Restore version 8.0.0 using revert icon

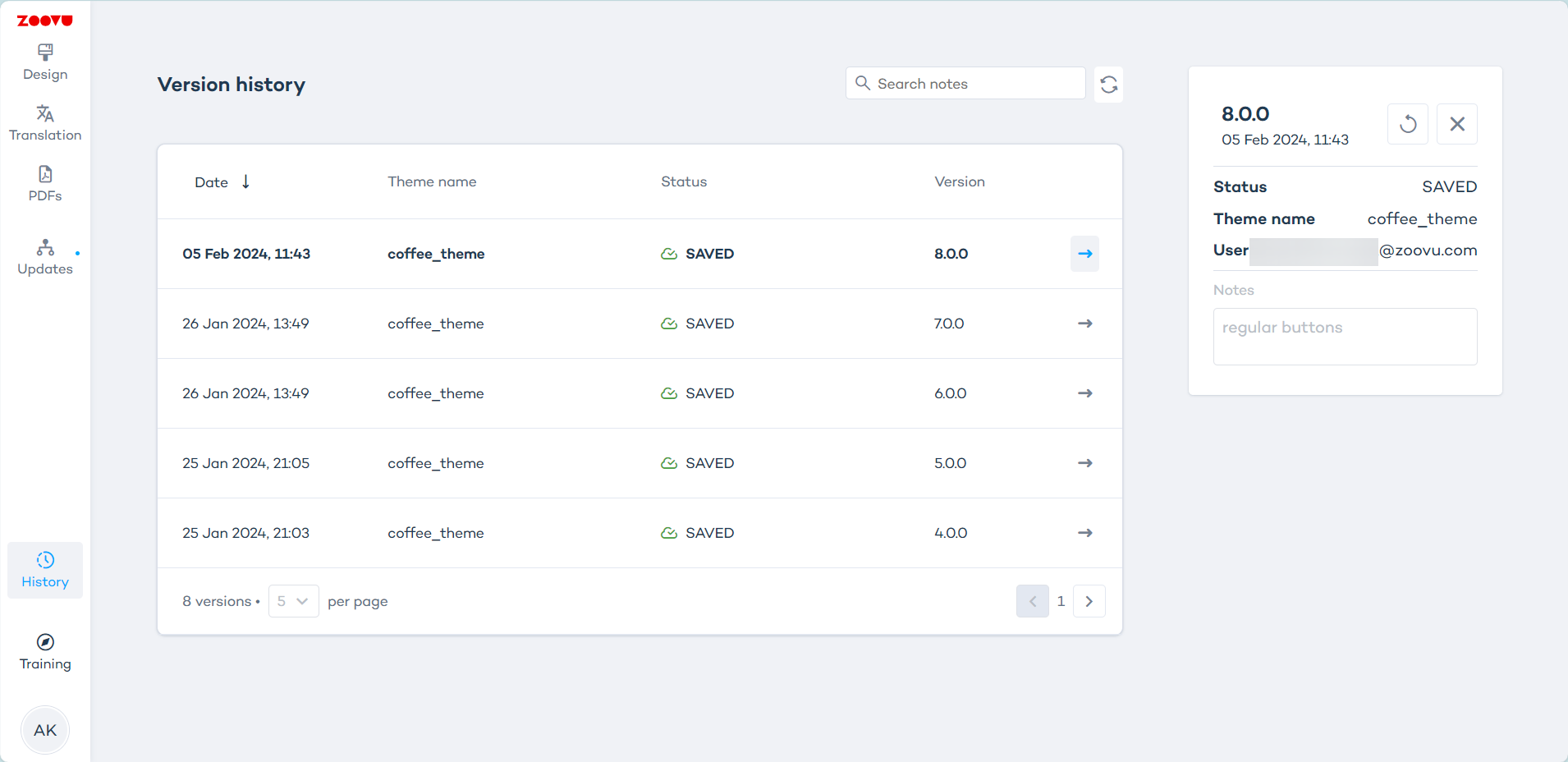[1407, 124]
